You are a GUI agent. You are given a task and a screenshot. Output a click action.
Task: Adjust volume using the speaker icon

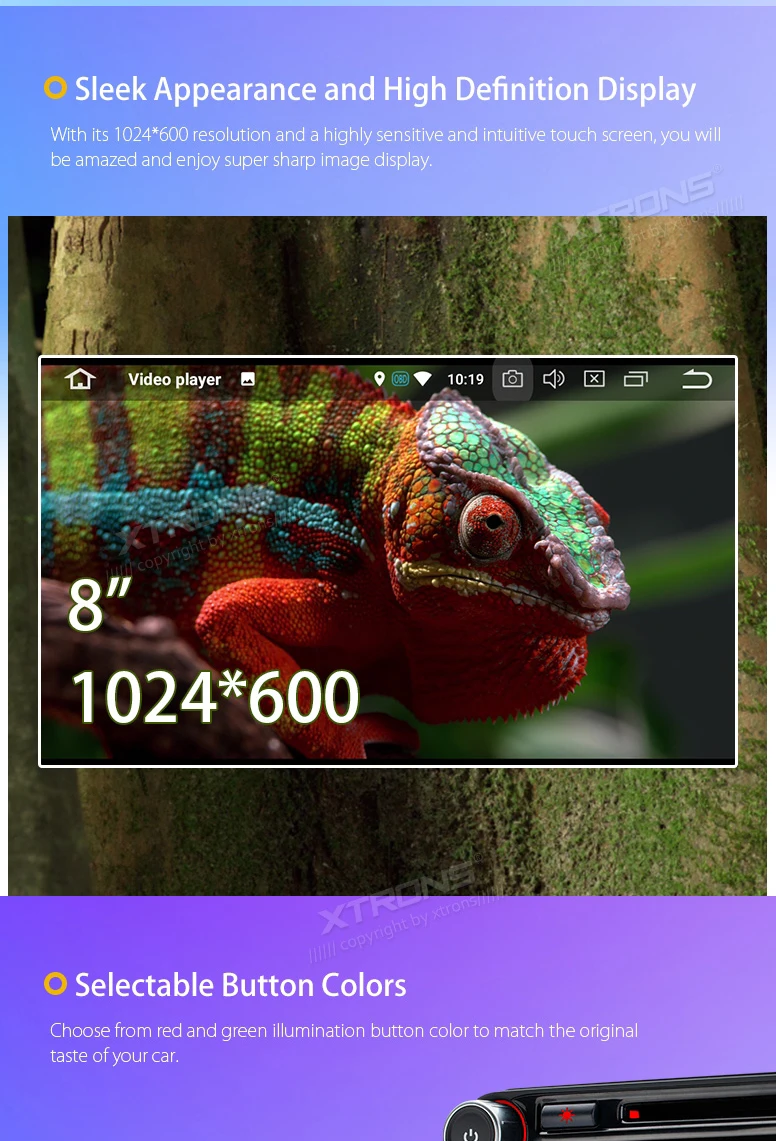pos(554,378)
